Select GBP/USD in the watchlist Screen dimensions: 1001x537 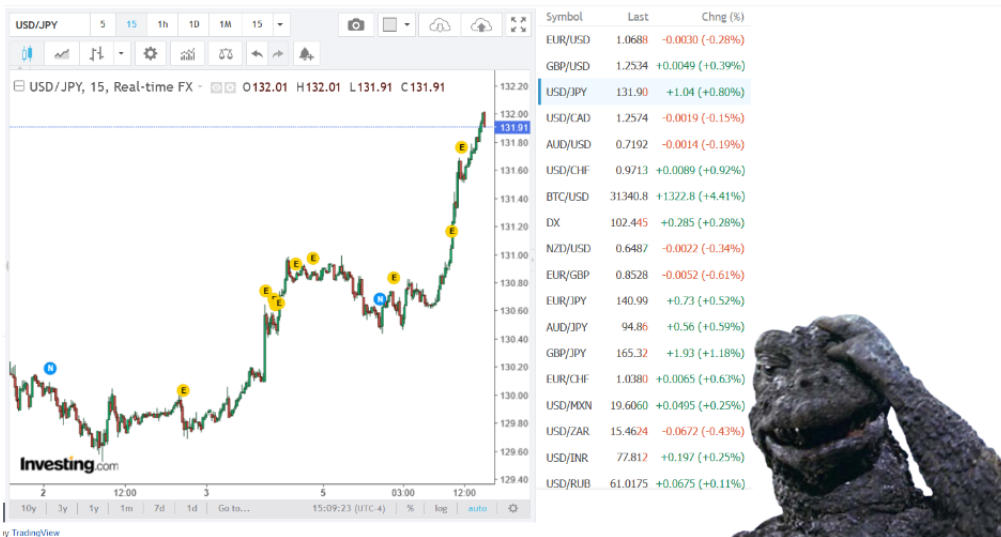645,66
